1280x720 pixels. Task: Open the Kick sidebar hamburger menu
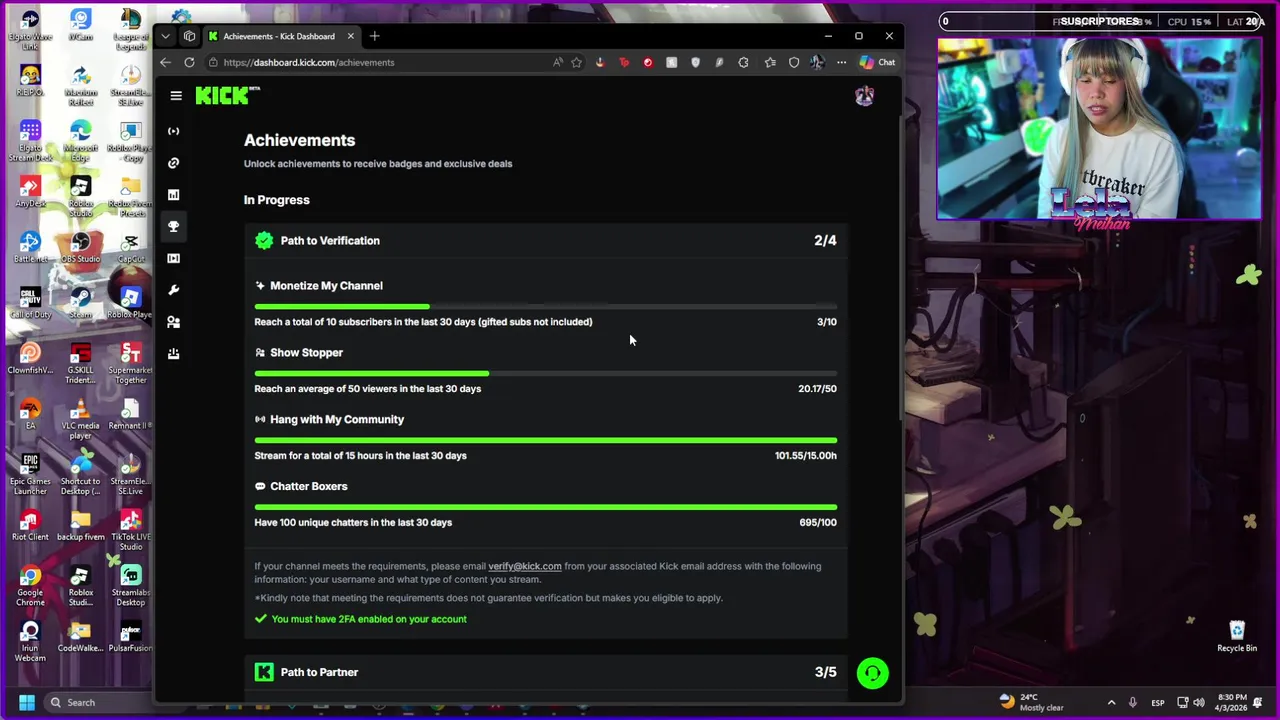(x=176, y=96)
